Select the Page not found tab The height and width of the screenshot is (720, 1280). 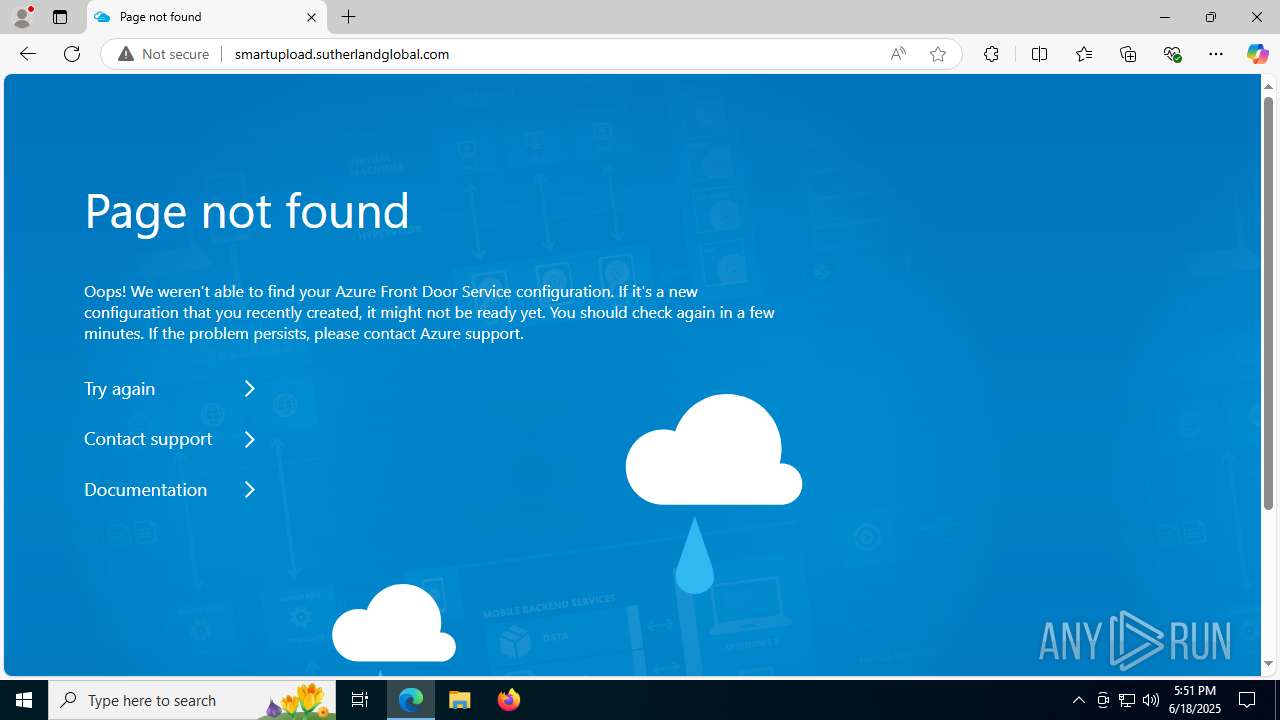[207, 17]
